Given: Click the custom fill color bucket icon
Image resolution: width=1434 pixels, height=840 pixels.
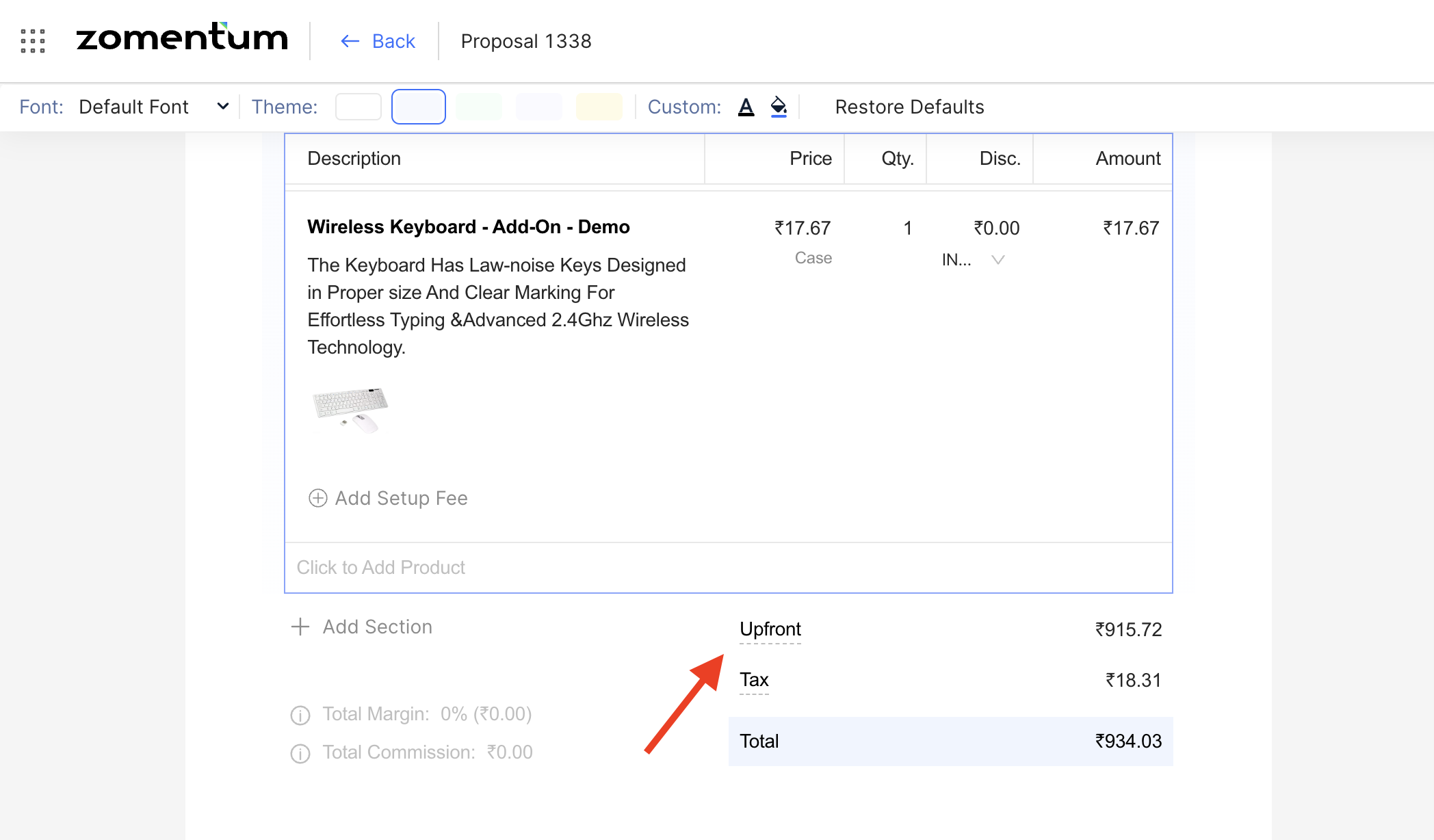Looking at the screenshot, I should (x=779, y=107).
